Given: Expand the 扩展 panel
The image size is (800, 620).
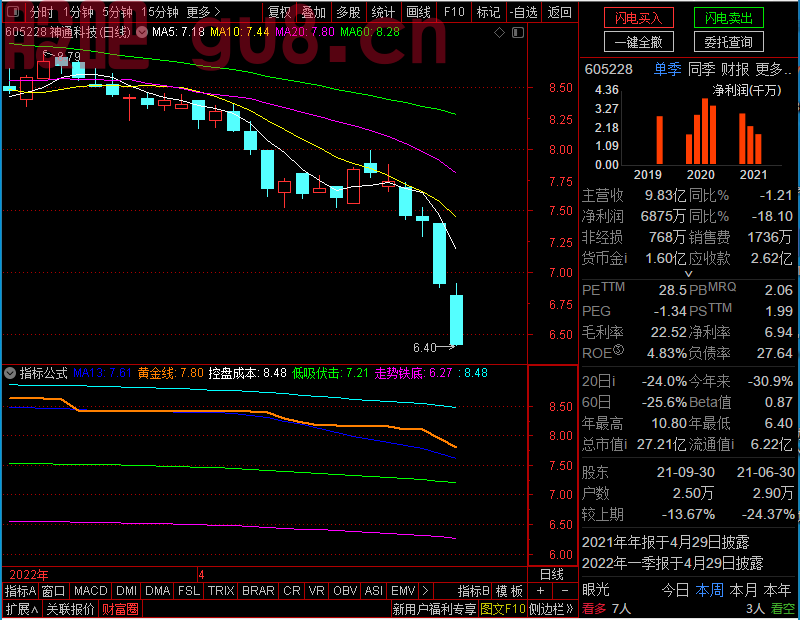Looking at the screenshot, I should 22,609.
